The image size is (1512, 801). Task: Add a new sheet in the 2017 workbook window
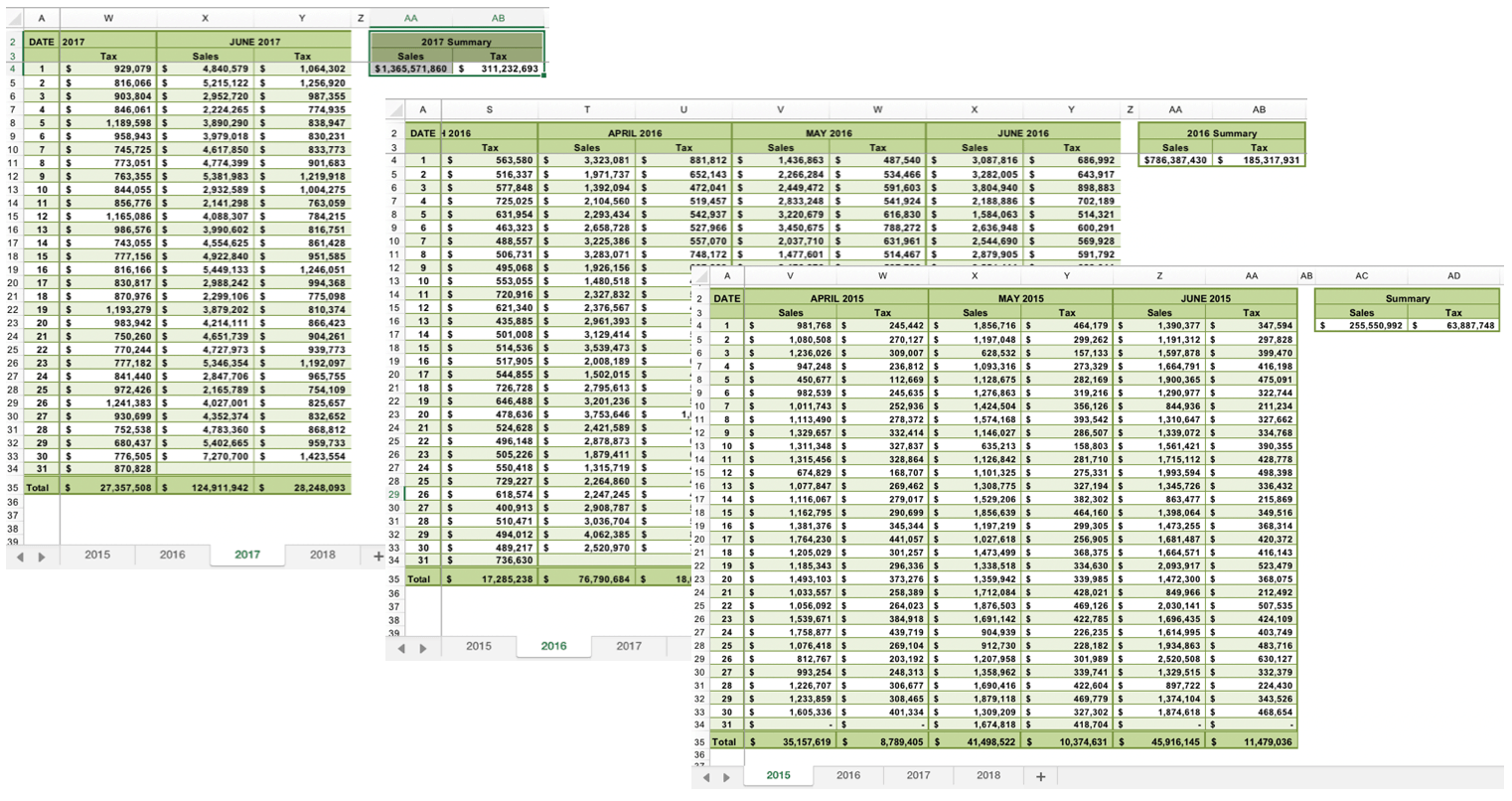[378, 556]
